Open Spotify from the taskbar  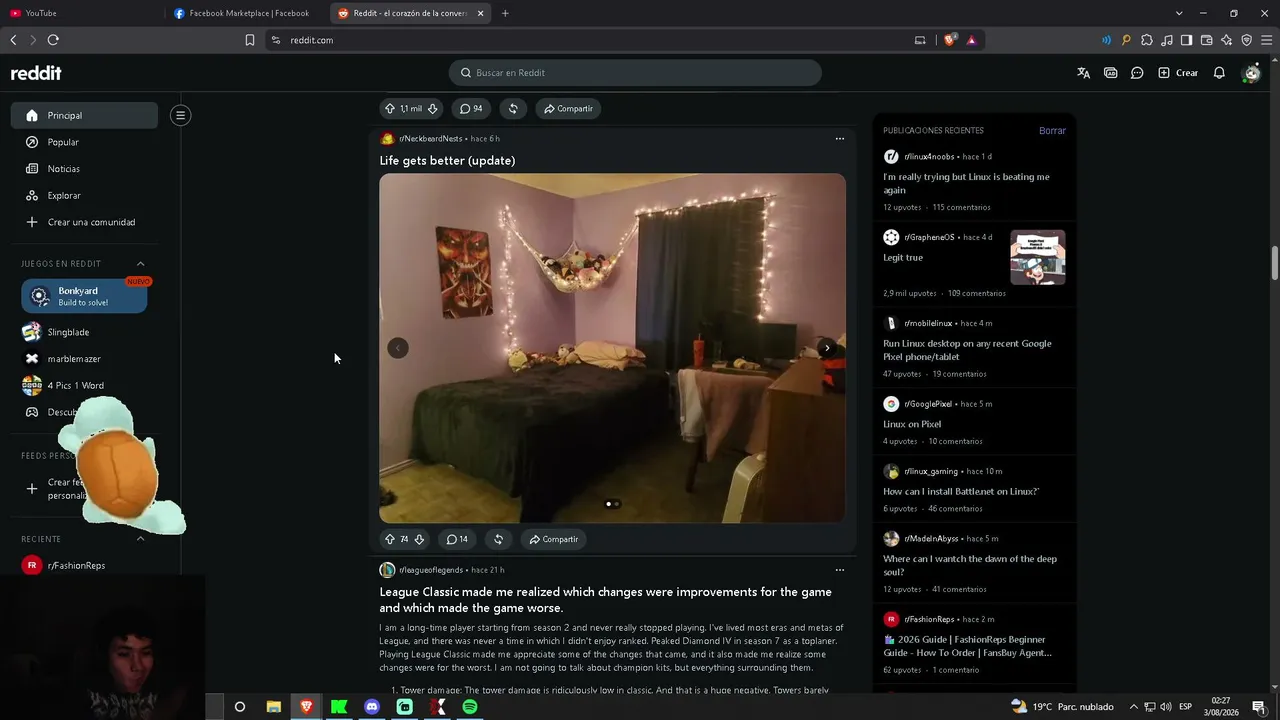pyautogui.click(x=470, y=707)
